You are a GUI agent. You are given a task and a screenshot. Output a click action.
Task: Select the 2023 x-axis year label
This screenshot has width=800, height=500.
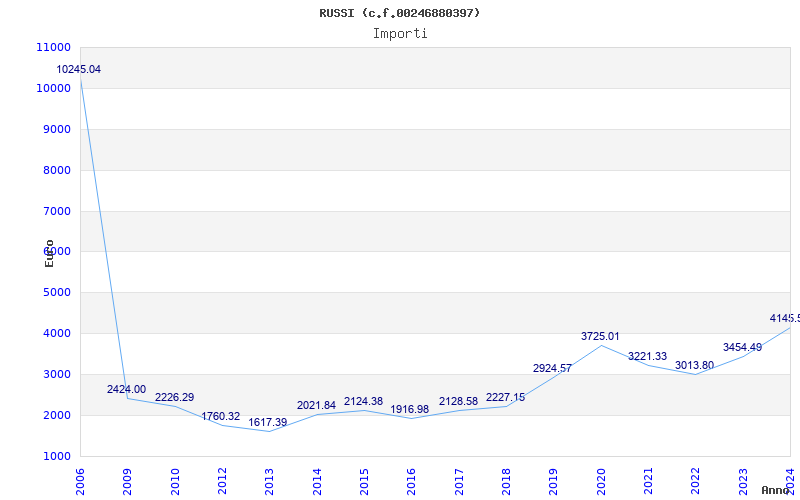point(743,482)
